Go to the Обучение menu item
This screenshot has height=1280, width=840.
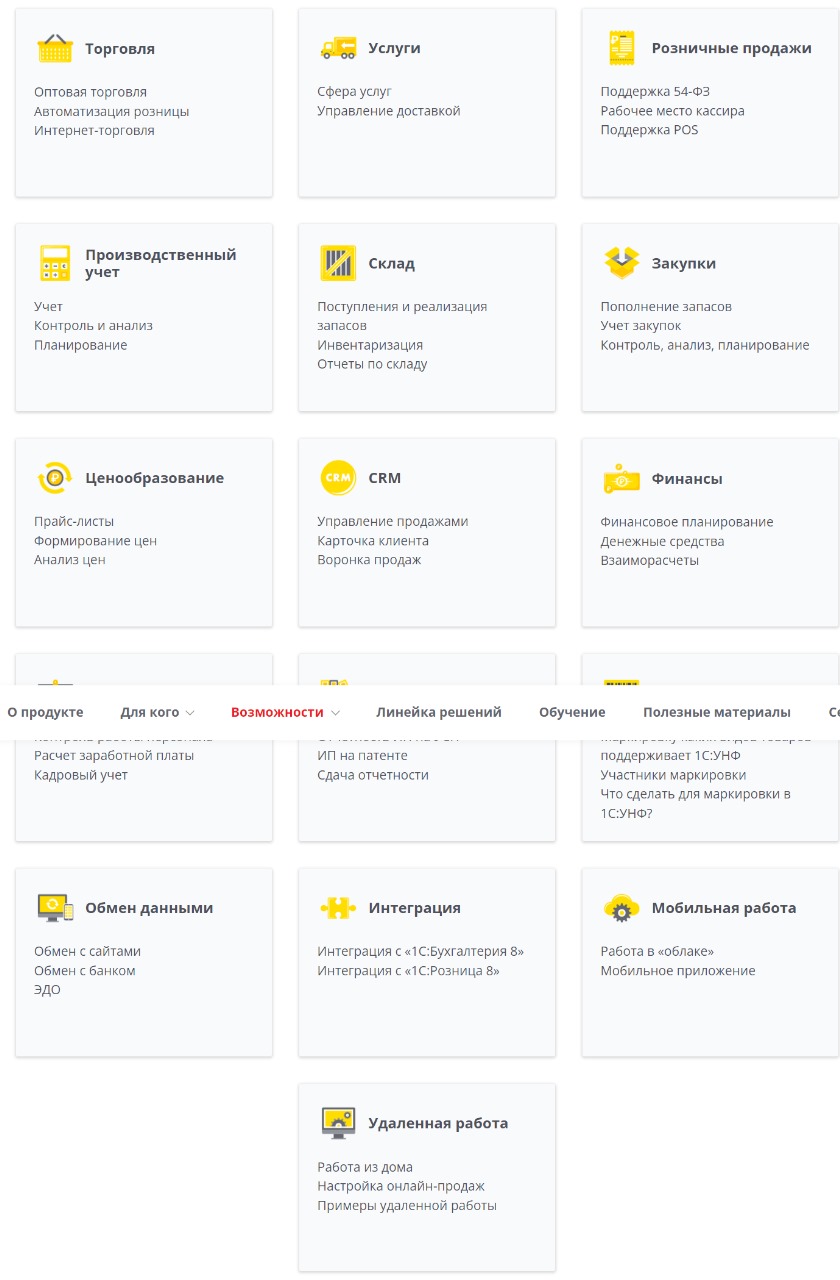(572, 712)
